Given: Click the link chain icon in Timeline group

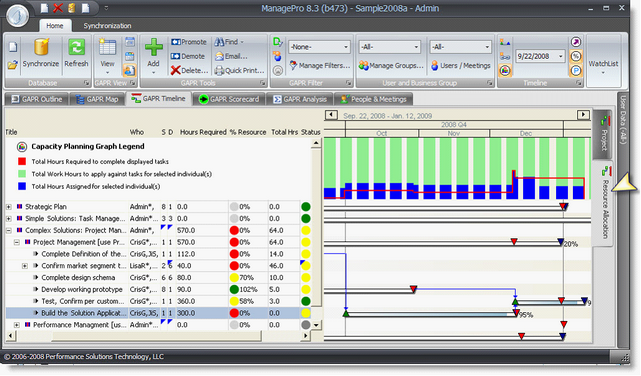Looking at the screenshot, I should pos(505,56).
